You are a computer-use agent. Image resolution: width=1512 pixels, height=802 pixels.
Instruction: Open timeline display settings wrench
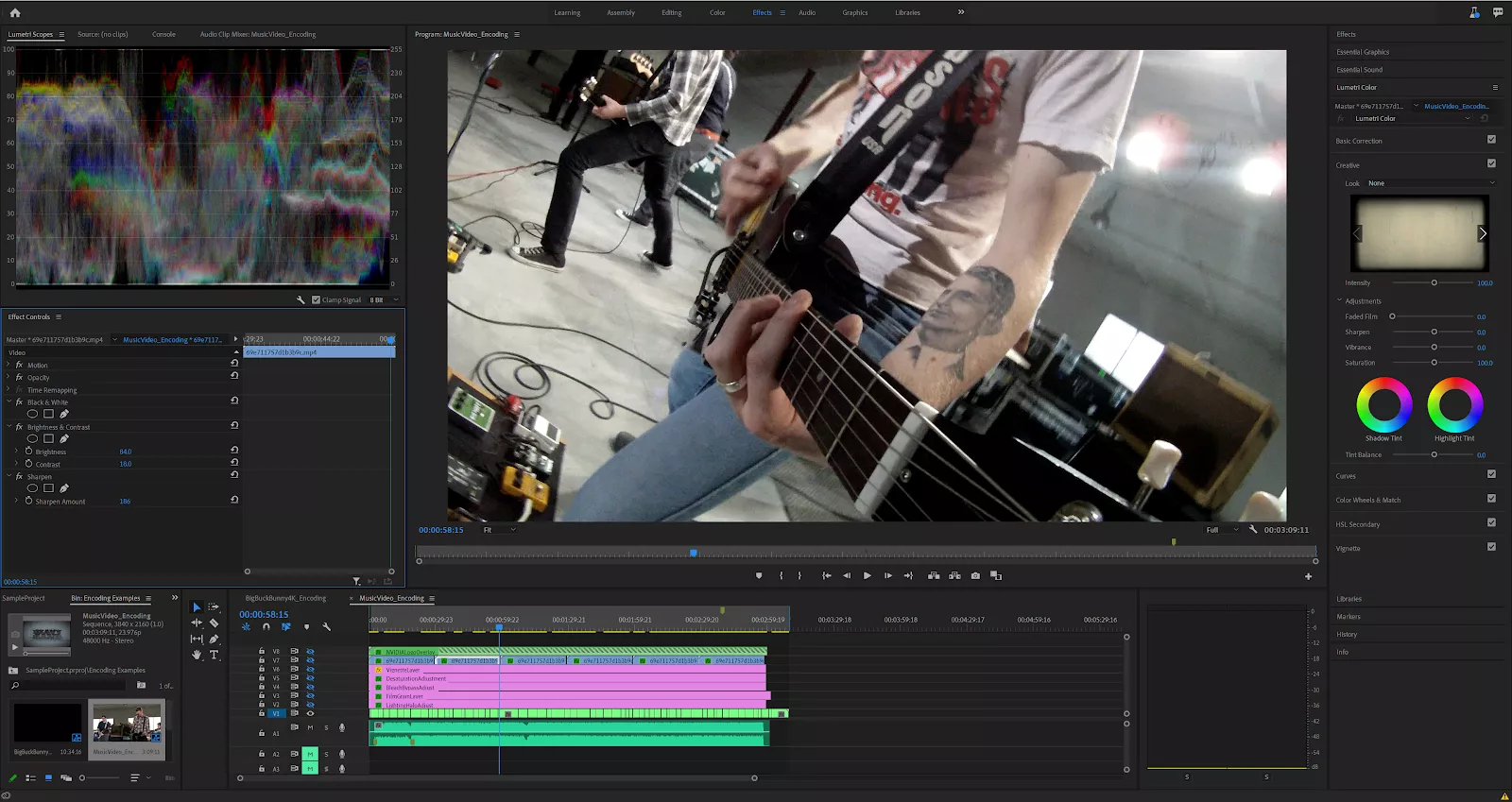pyautogui.click(x=327, y=627)
